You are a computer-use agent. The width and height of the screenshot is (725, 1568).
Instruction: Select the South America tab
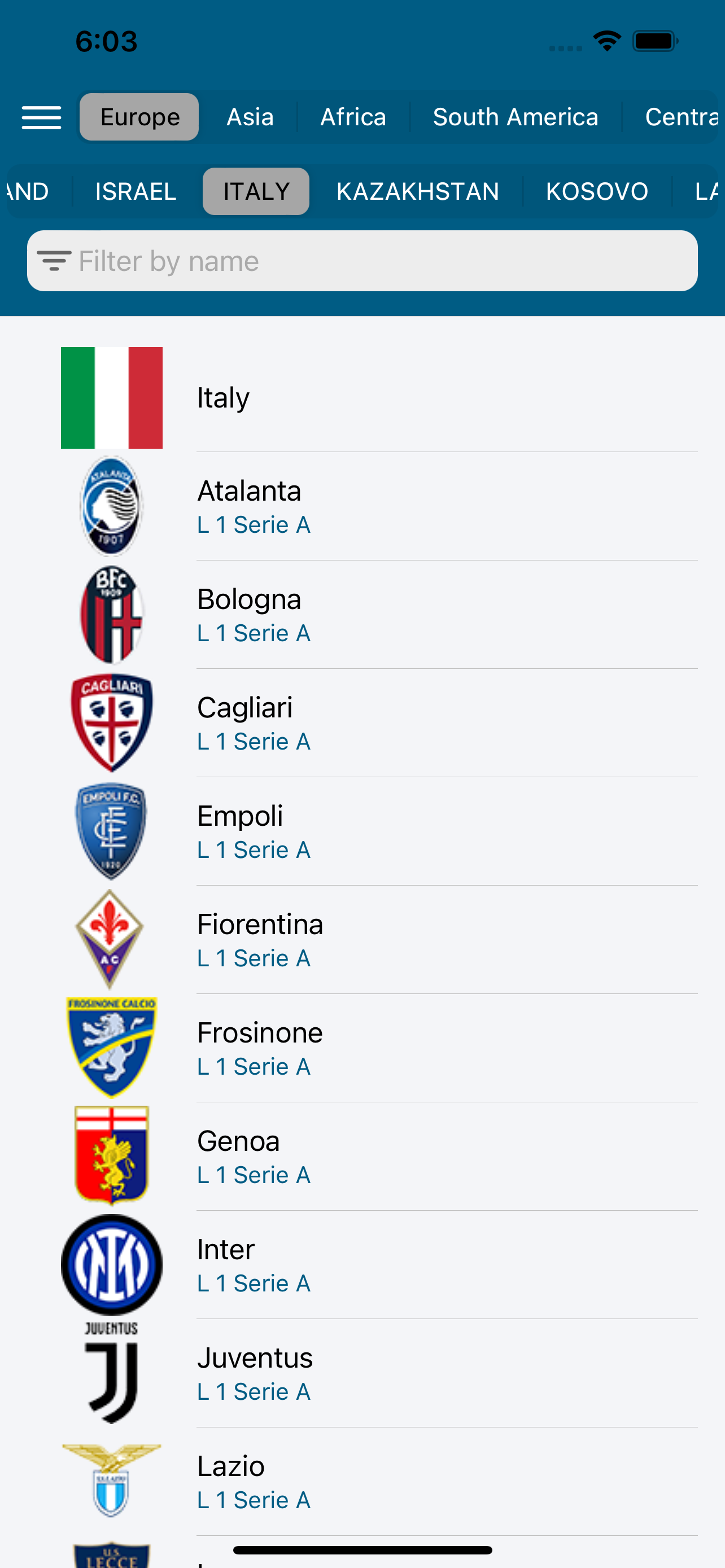515,117
